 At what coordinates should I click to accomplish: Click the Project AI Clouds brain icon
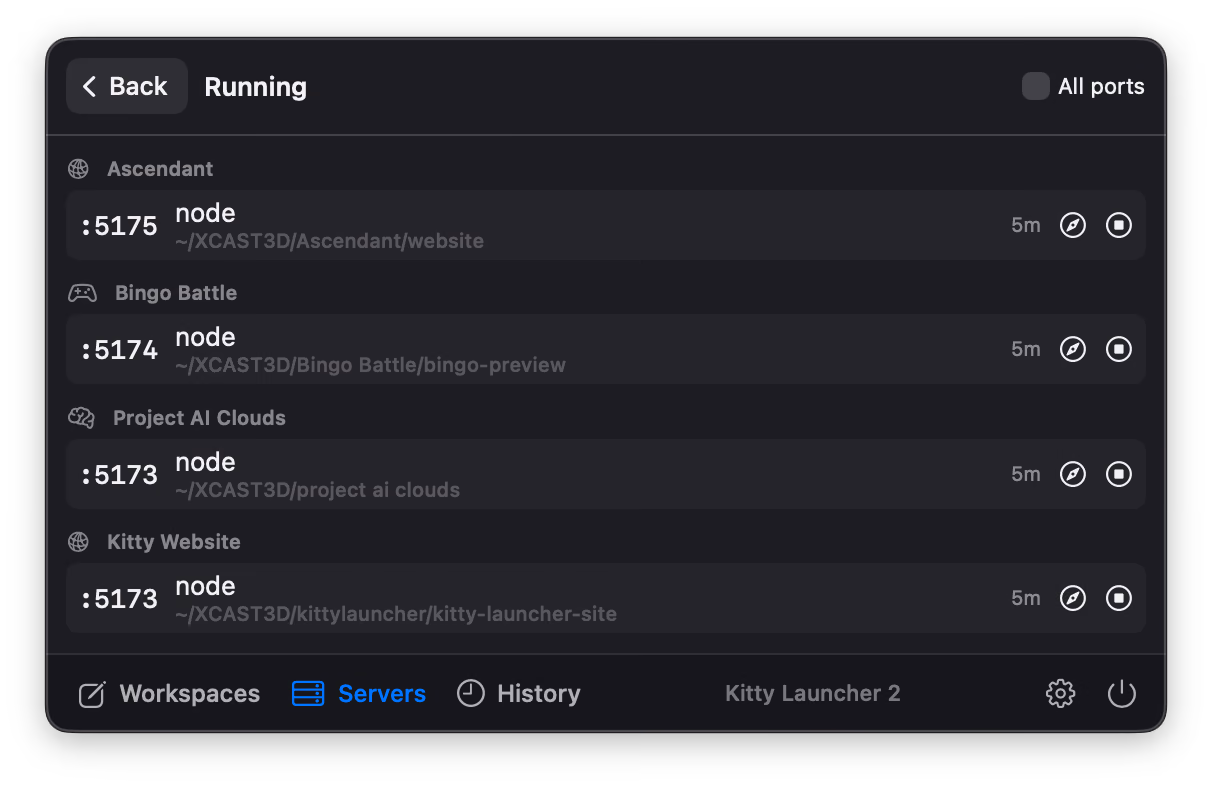click(x=81, y=418)
